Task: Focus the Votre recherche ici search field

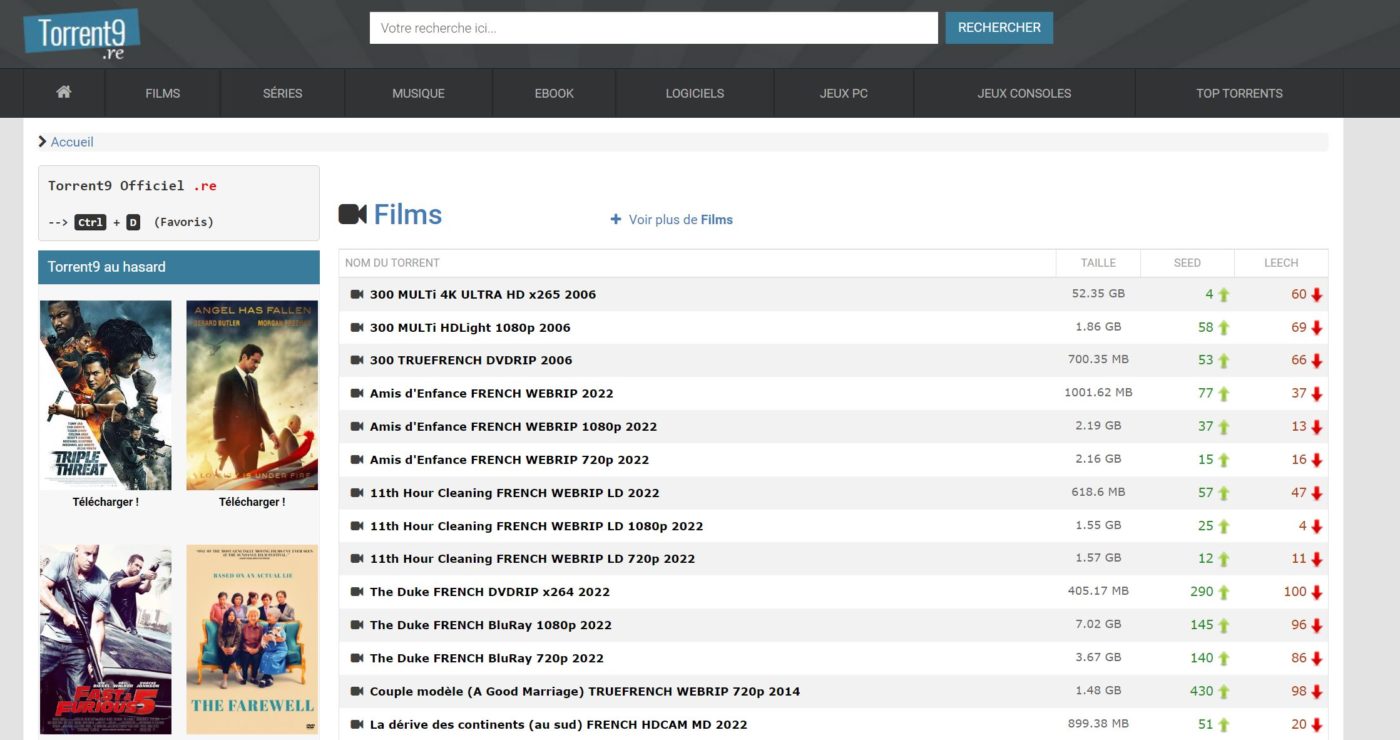Action: (654, 28)
